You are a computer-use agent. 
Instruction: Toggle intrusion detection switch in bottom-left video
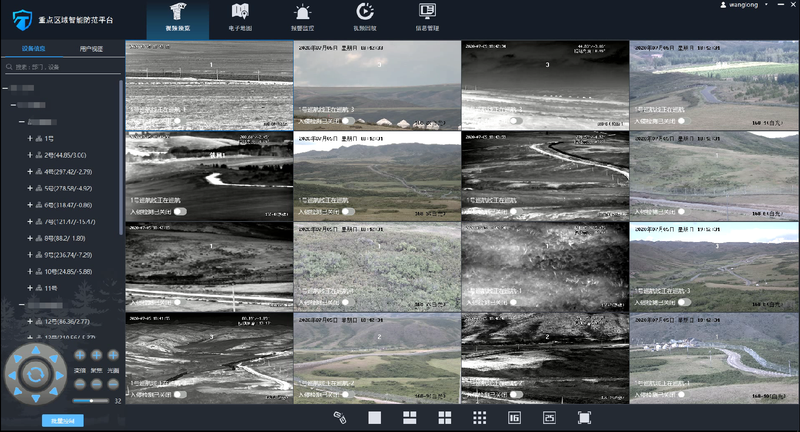coord(180,393)
